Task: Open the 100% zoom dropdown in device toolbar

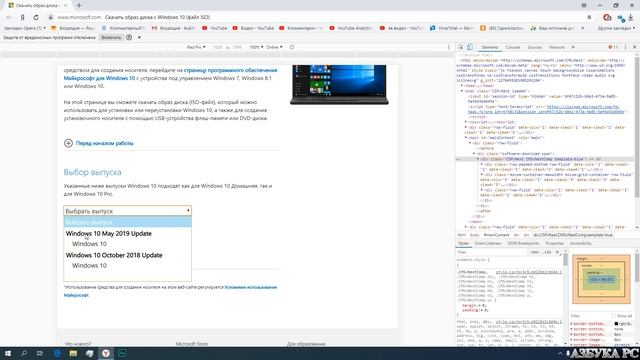Action: coord(256,47)
